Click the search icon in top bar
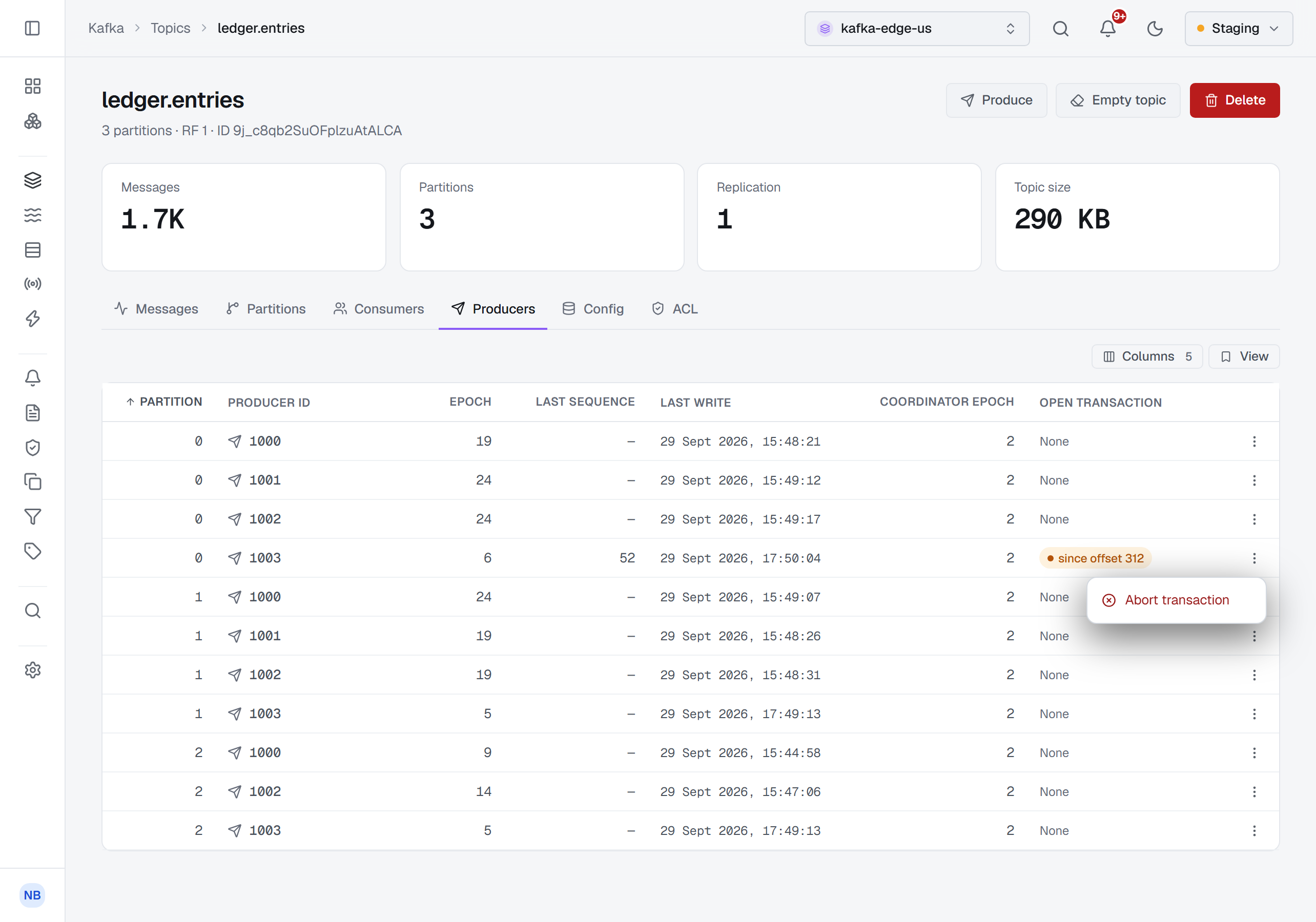 [x=1060, y=29]
